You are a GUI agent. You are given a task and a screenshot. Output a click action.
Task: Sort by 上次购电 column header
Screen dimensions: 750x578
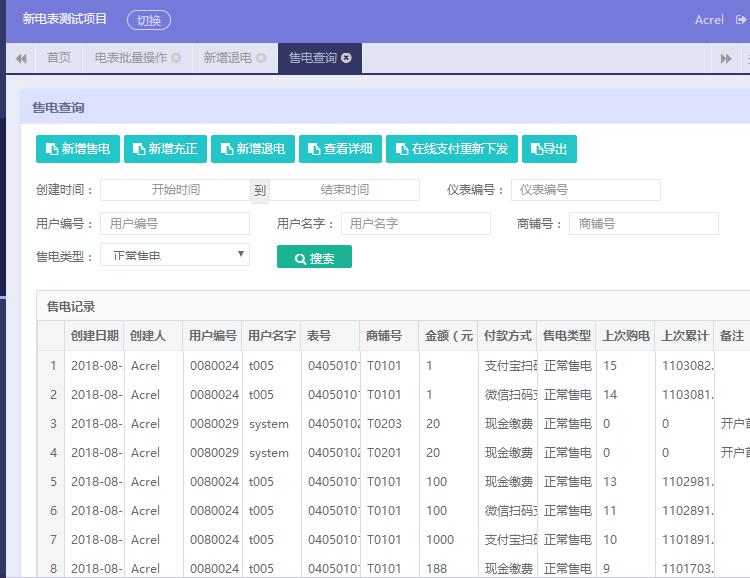coord(626,336)
